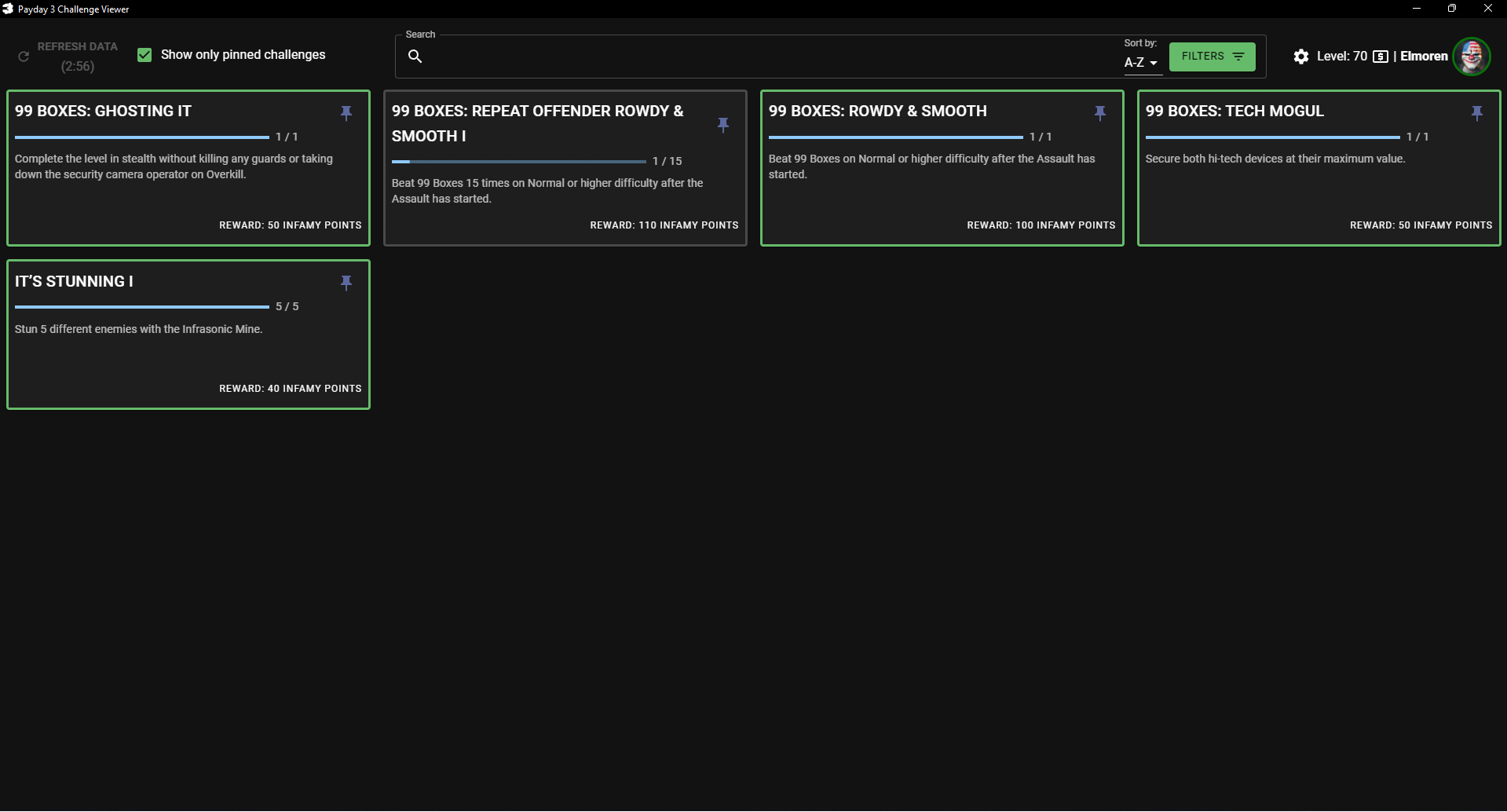The height and width of the screenshot is (812, 1507).
Task: Open the Sort by A-Z dropdown
Action: pos(1142,62)
